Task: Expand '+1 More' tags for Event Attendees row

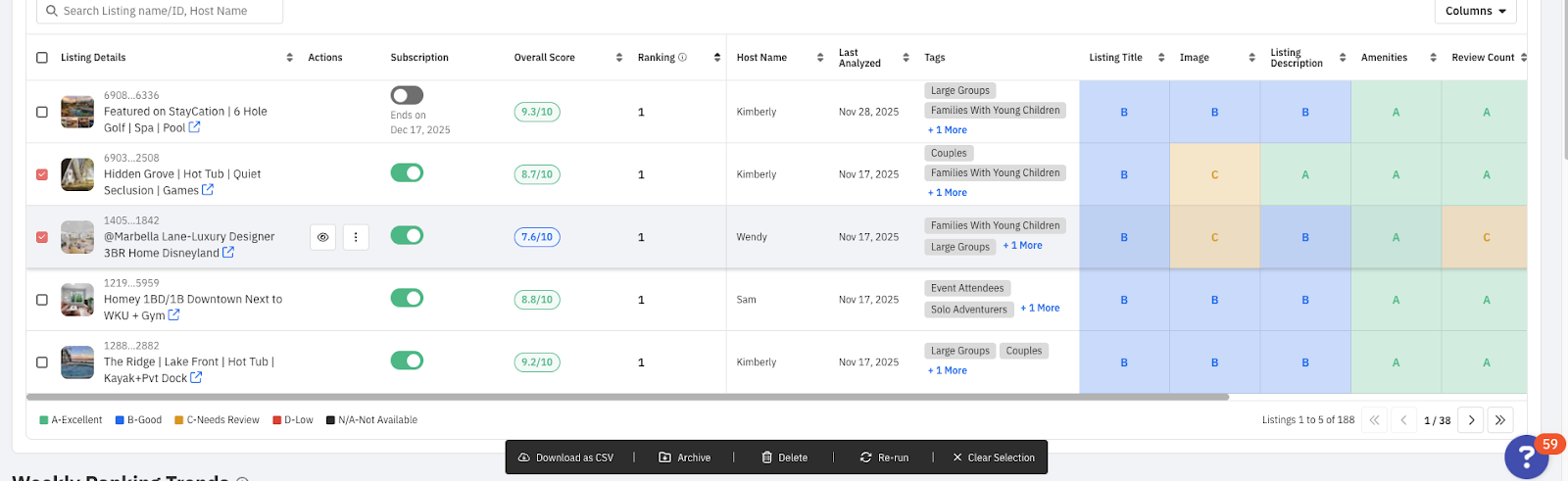Action: 1040,308
